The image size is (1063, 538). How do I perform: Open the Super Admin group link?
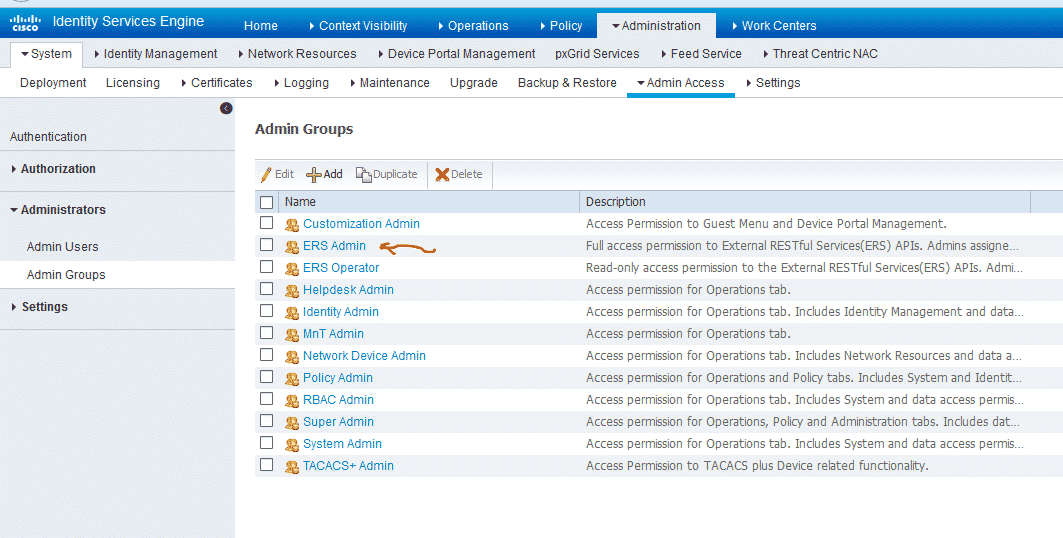pos(338,421)
